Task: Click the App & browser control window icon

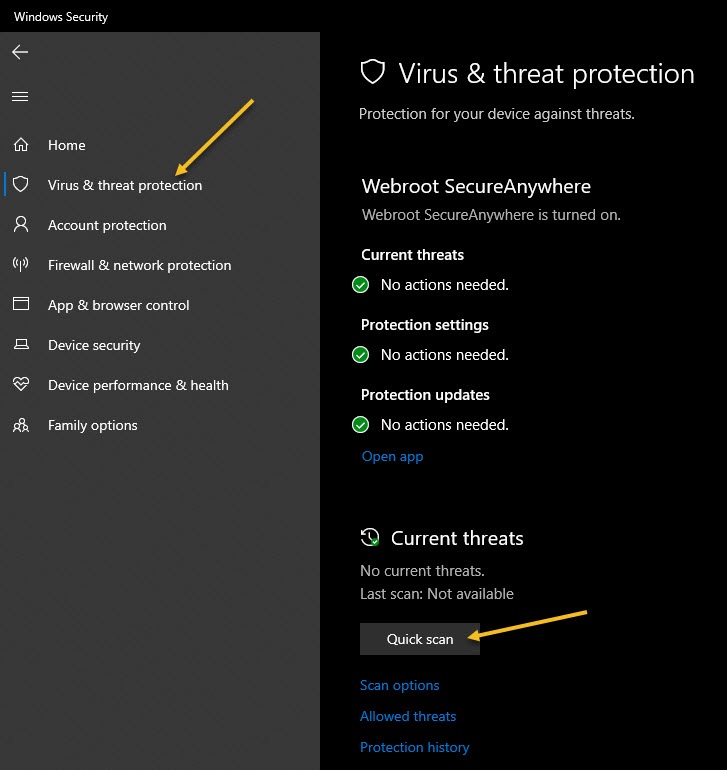Action: point(20,305)
